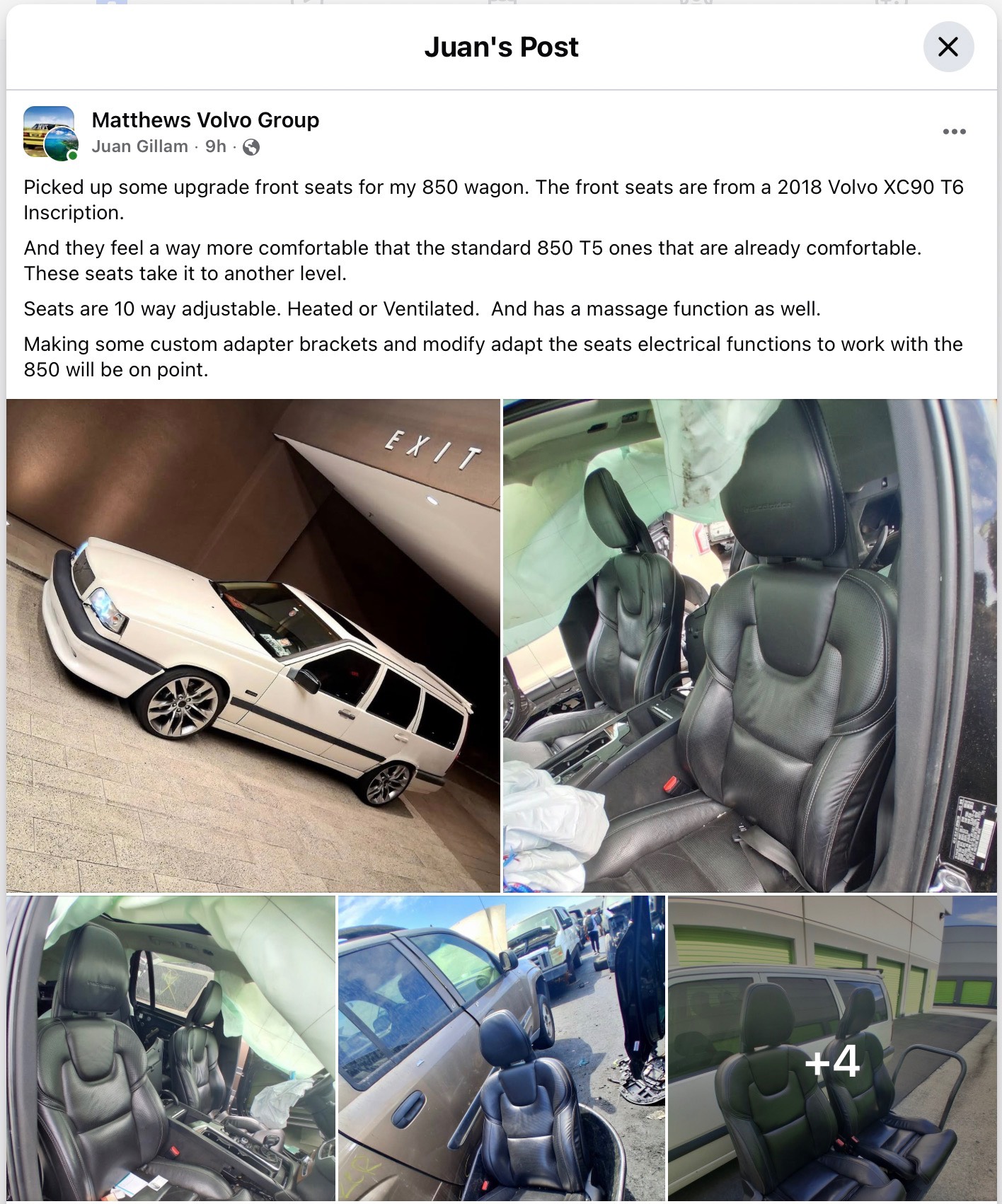Open the white 850 wagon photo
The height and width of the screenshot is (1204, 1002).
[253, 645]
